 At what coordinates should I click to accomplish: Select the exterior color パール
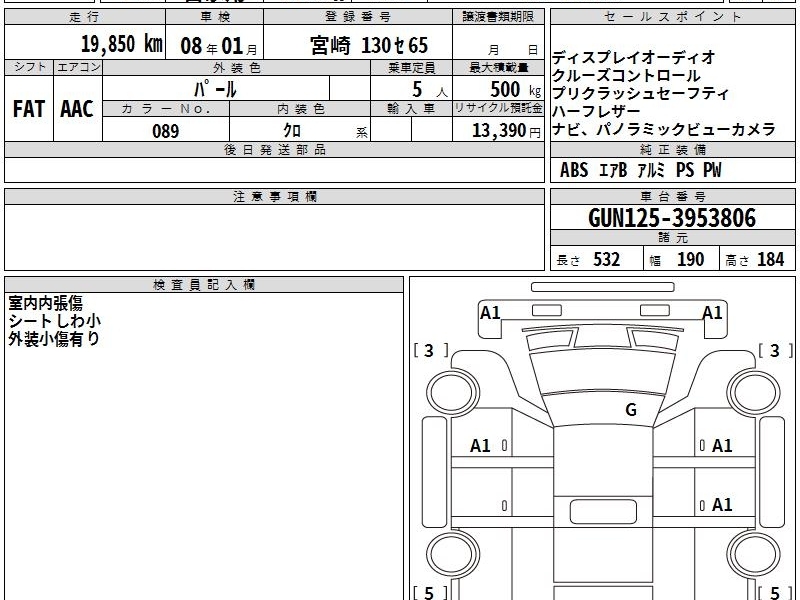[x=215, y=90]
